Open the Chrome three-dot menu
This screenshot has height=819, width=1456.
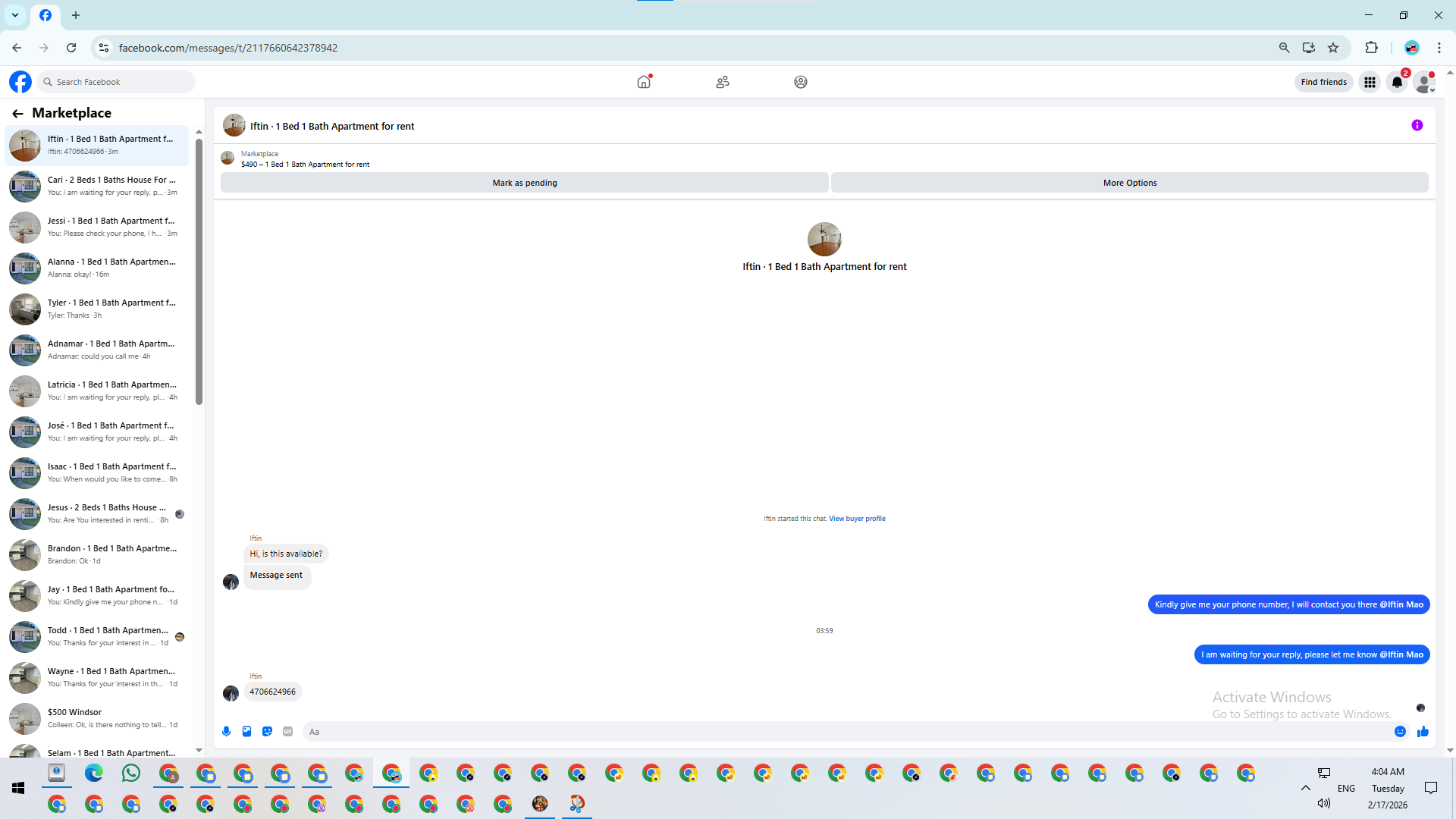click(1439, 48)
